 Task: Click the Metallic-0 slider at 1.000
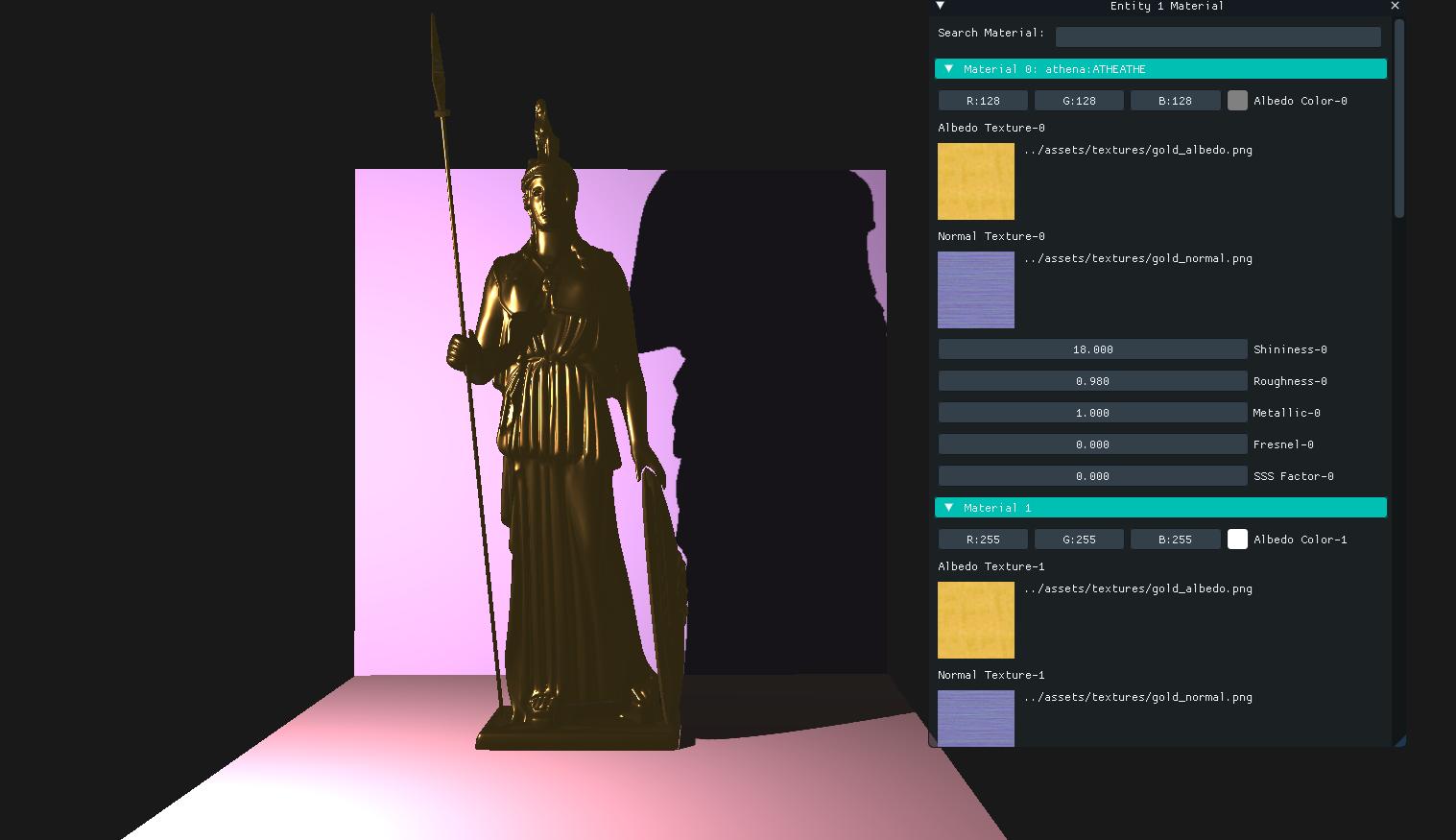point(1092,413)
